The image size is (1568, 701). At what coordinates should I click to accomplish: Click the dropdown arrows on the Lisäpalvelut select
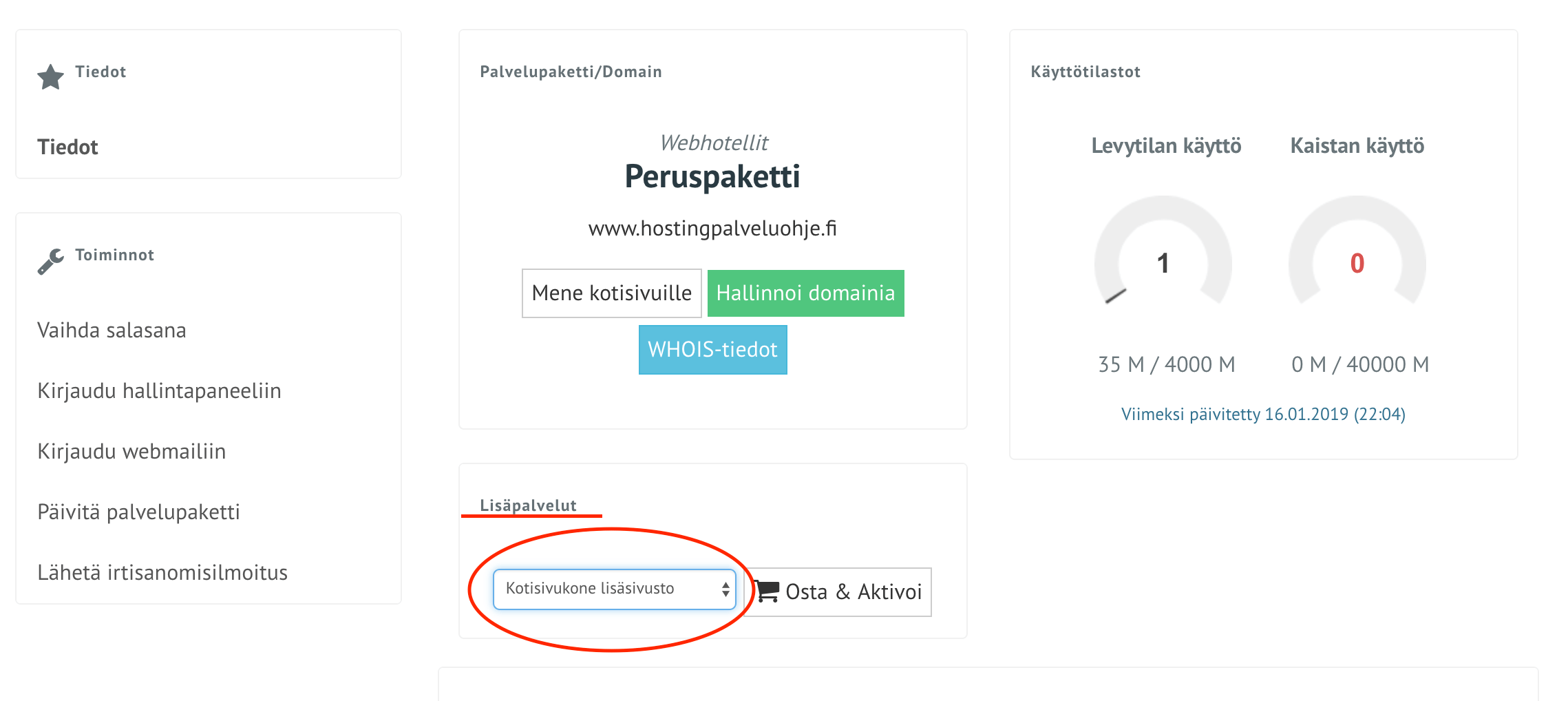tap(725, 589)
